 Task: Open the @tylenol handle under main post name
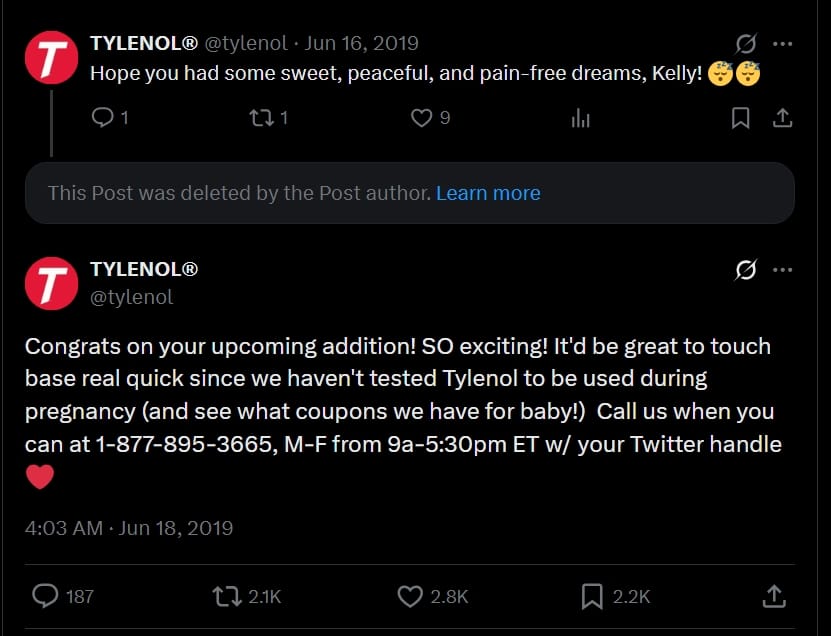tap(131, 297)
